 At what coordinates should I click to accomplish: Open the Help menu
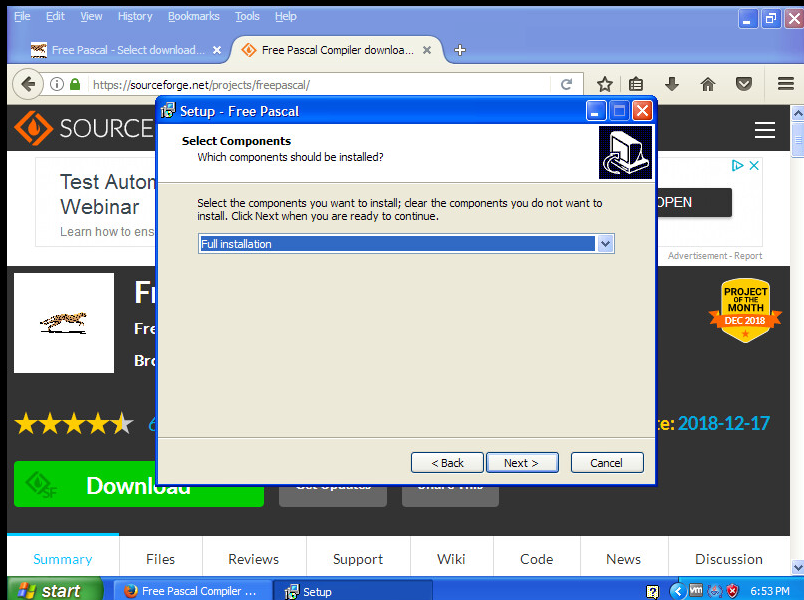click(x=286, y=16)
